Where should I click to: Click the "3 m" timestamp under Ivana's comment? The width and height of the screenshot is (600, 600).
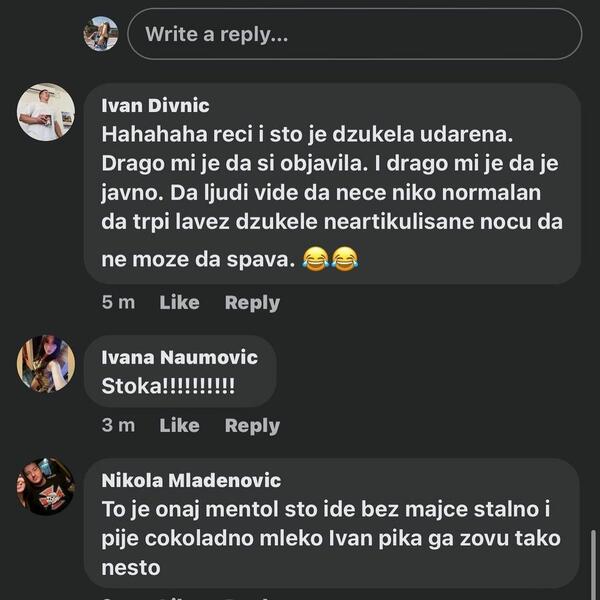118,425
